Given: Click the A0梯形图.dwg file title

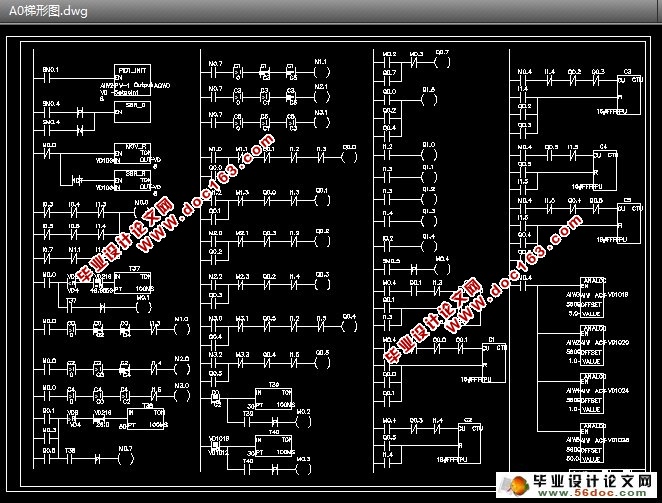Looking at the screenshot, I should 48,11.
